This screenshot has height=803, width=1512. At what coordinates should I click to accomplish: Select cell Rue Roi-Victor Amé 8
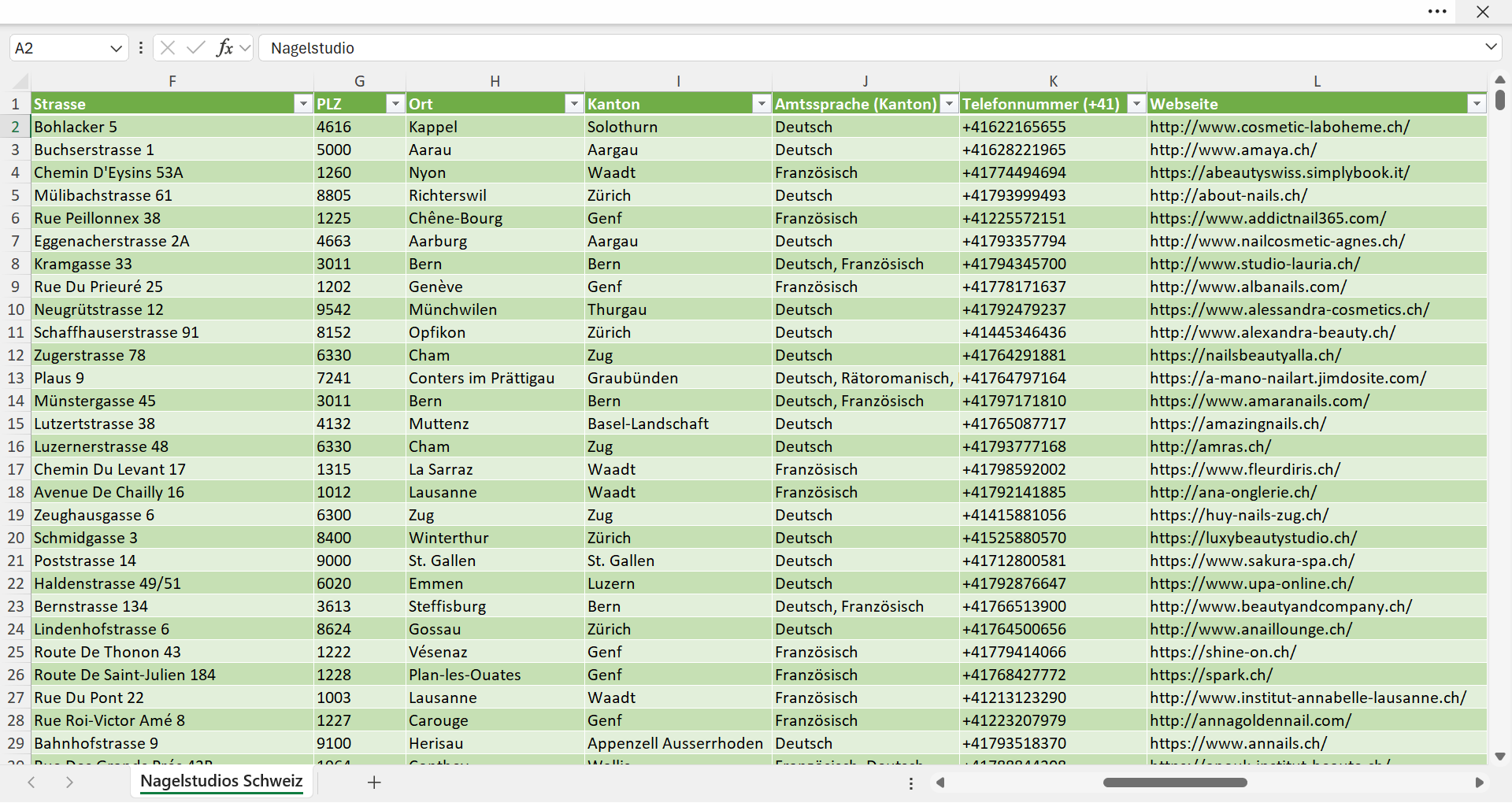(x=172, y=720)
